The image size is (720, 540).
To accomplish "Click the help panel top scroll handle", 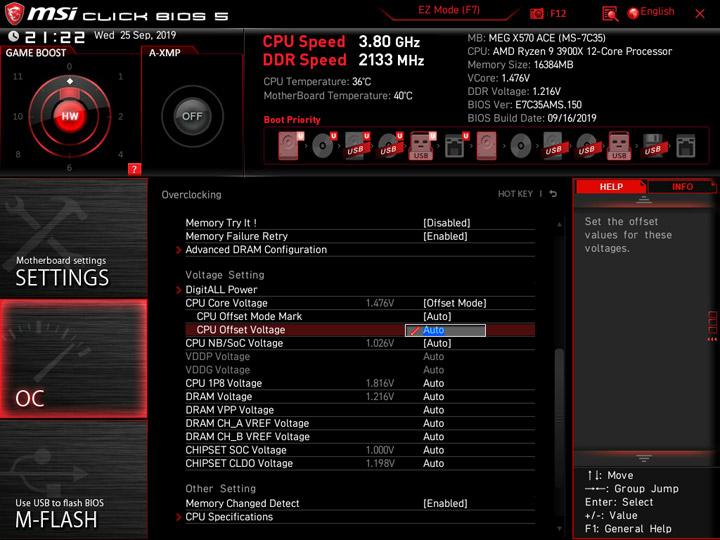I will 644,199.
